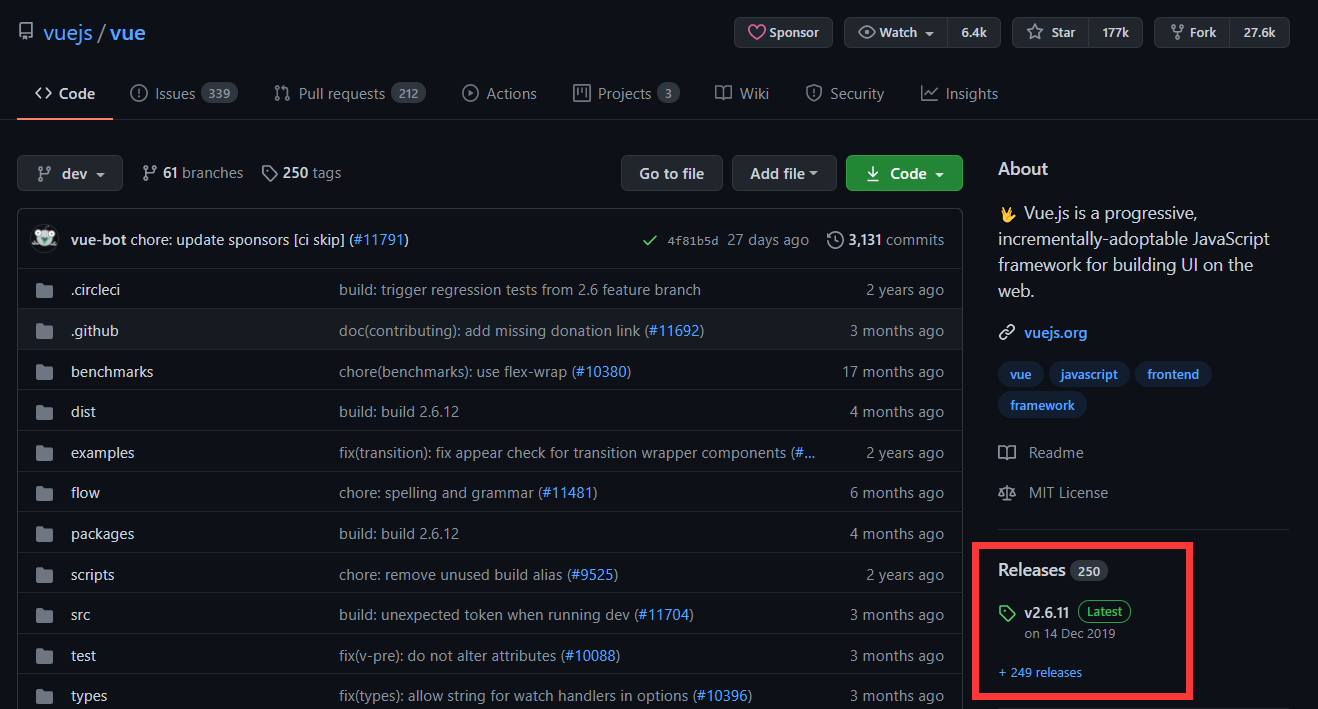This screenshot has height=709, width=1318.
Task: Click the Fork button
Action: click(x=1192, y=32)
